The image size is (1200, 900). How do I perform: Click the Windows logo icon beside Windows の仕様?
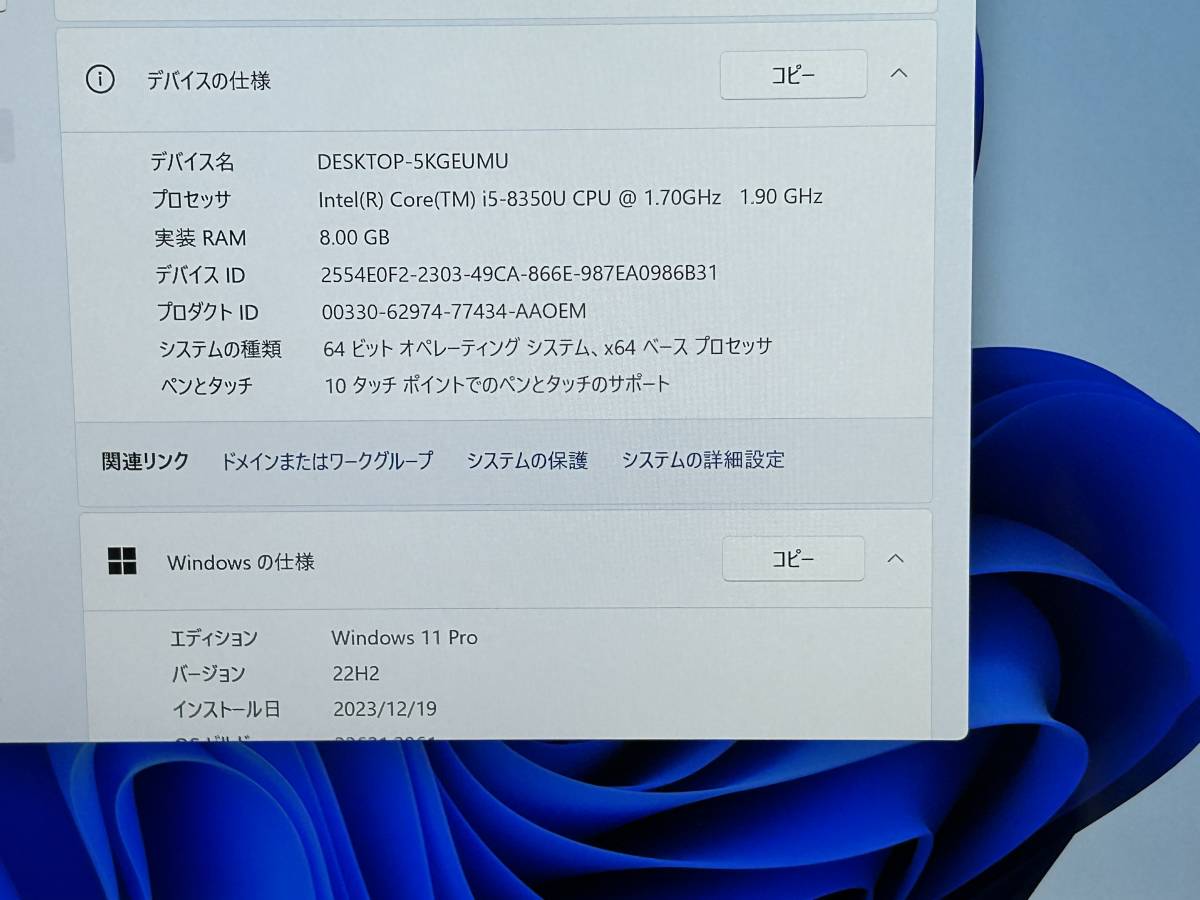(122, 562)
